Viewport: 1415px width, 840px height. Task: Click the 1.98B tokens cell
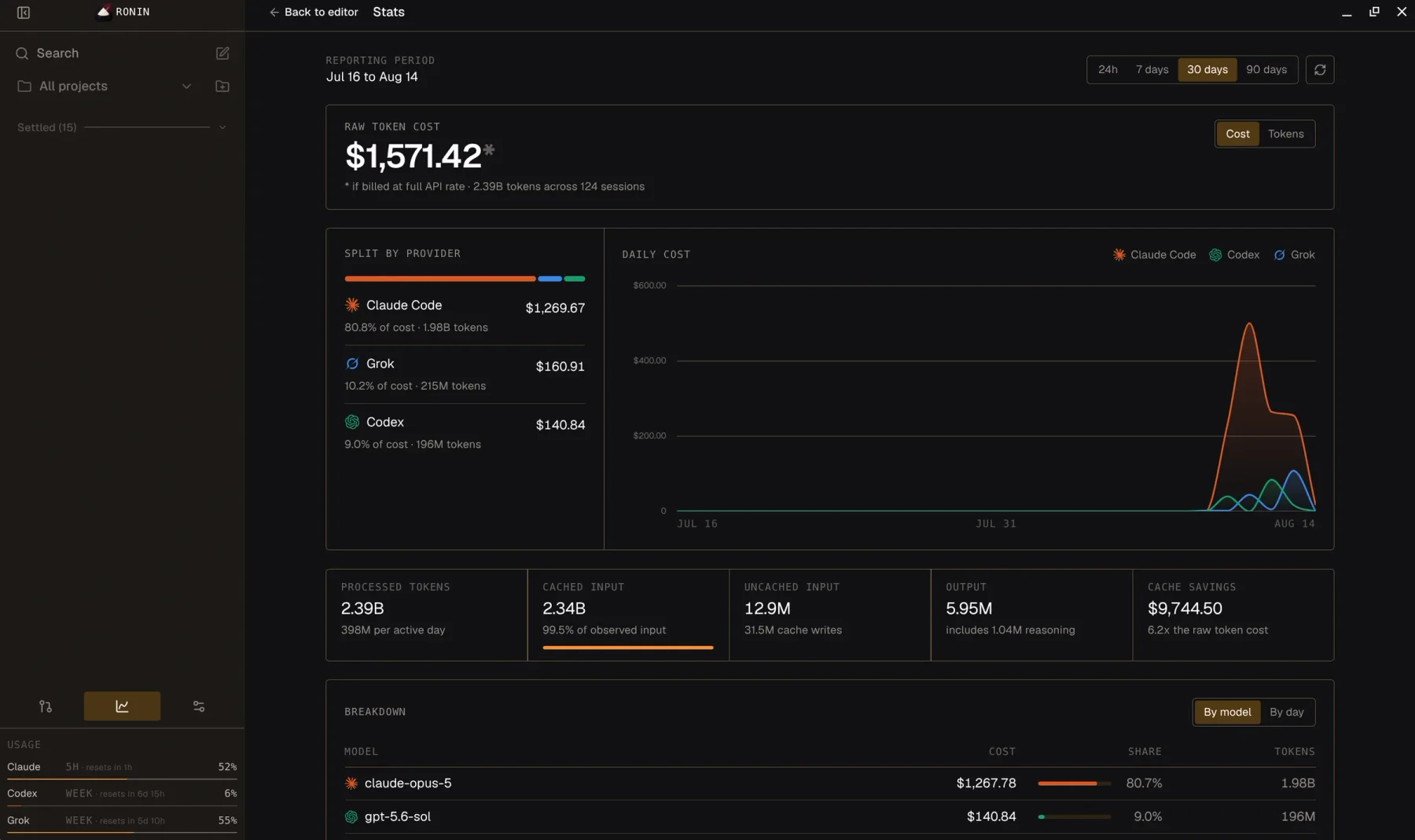pos(1298,783)
